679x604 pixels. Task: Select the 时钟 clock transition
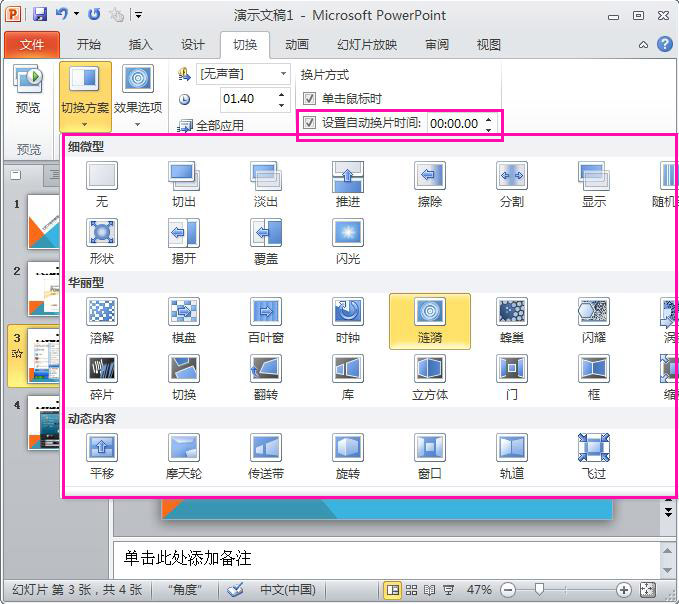[348, 321]
